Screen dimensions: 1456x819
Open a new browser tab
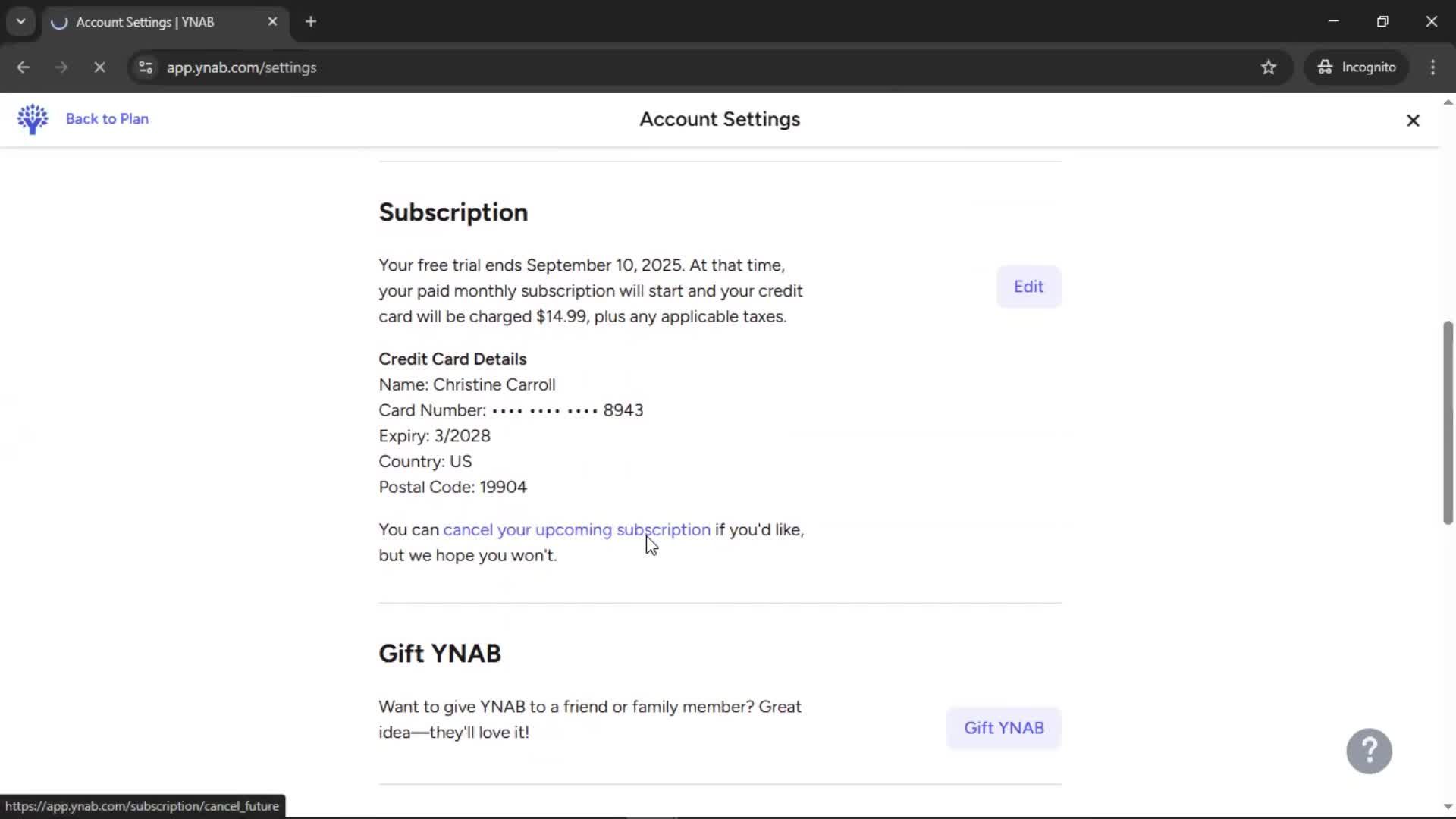pyautogui.click(x=311, y=22)
